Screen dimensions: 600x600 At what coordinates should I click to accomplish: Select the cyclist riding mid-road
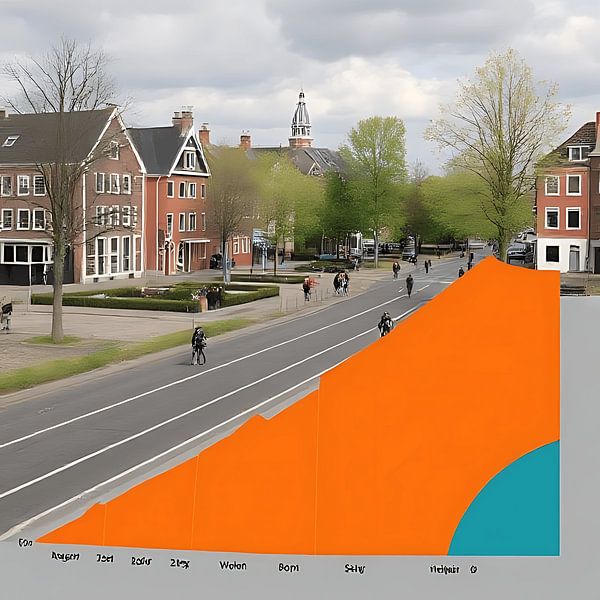click(x=385, y=323)
